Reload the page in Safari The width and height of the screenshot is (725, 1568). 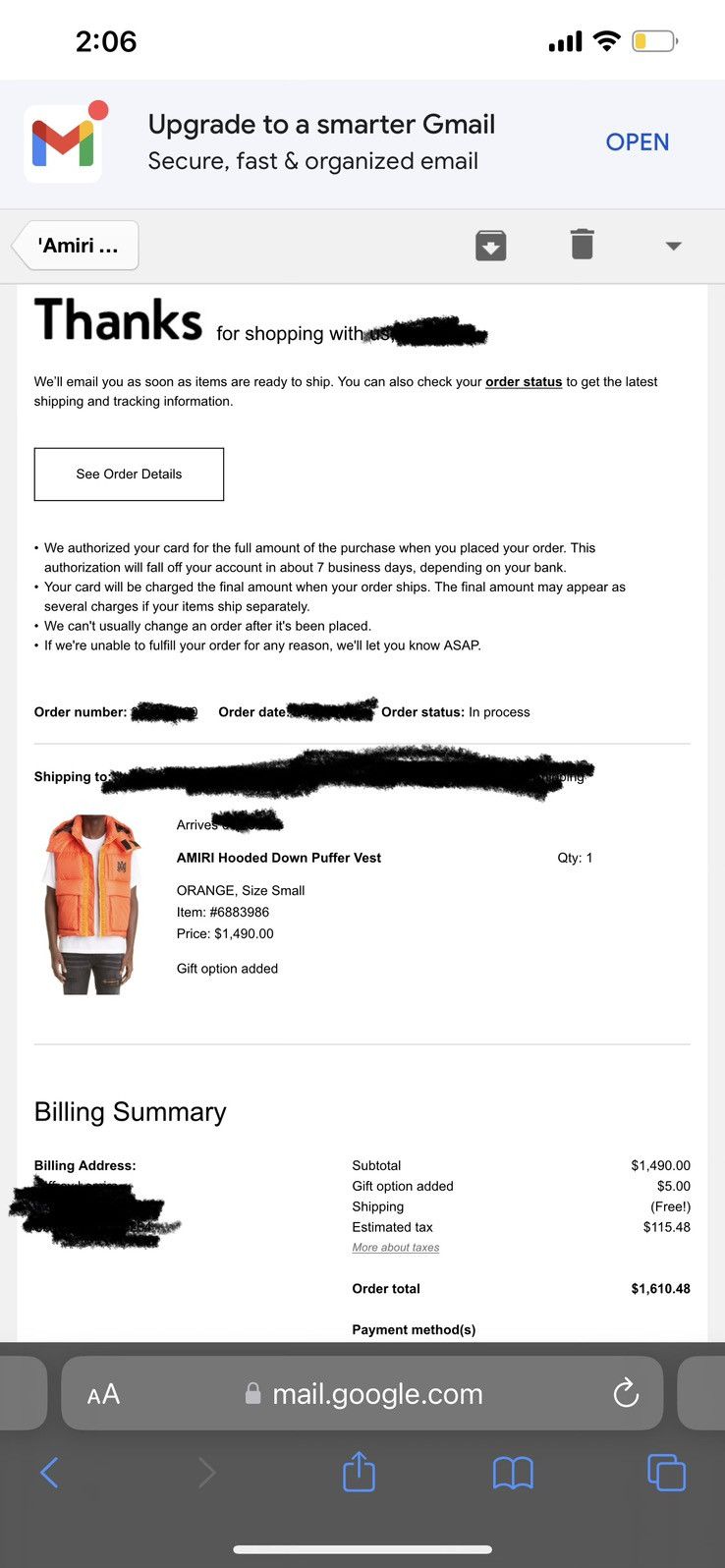(x=626, y=1393)
